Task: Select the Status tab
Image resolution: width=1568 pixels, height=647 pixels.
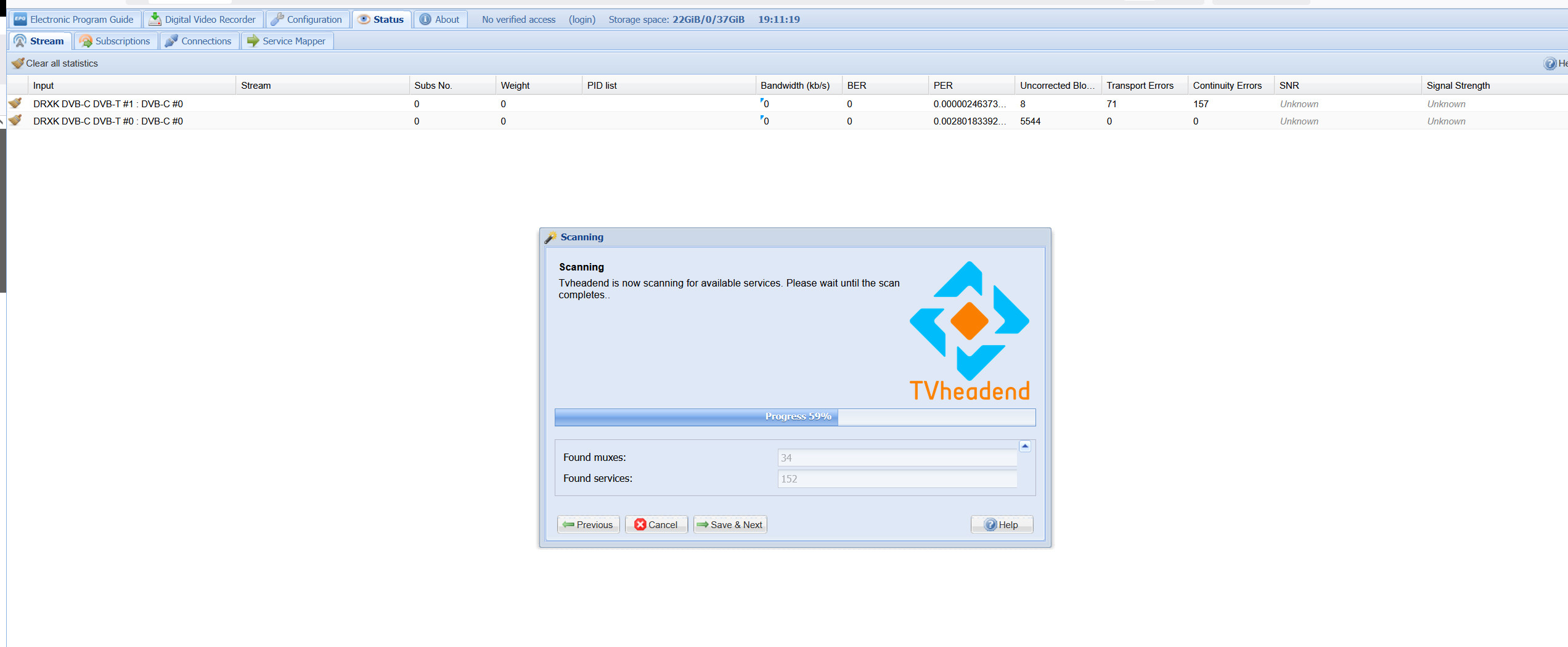Action: pyautogui.click(x=382, y=19)
